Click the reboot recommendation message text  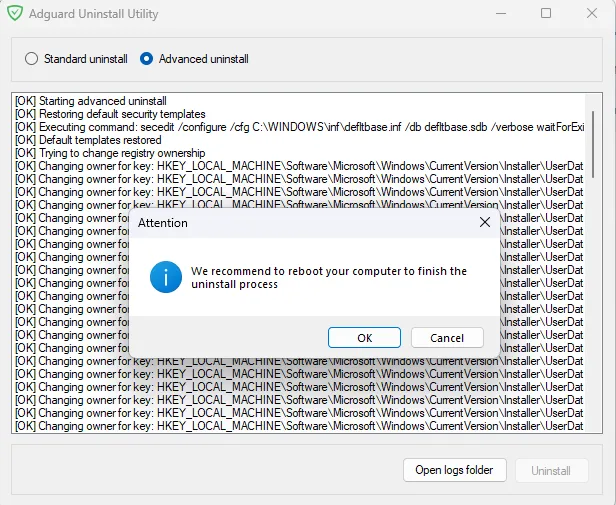pos(329,277)
